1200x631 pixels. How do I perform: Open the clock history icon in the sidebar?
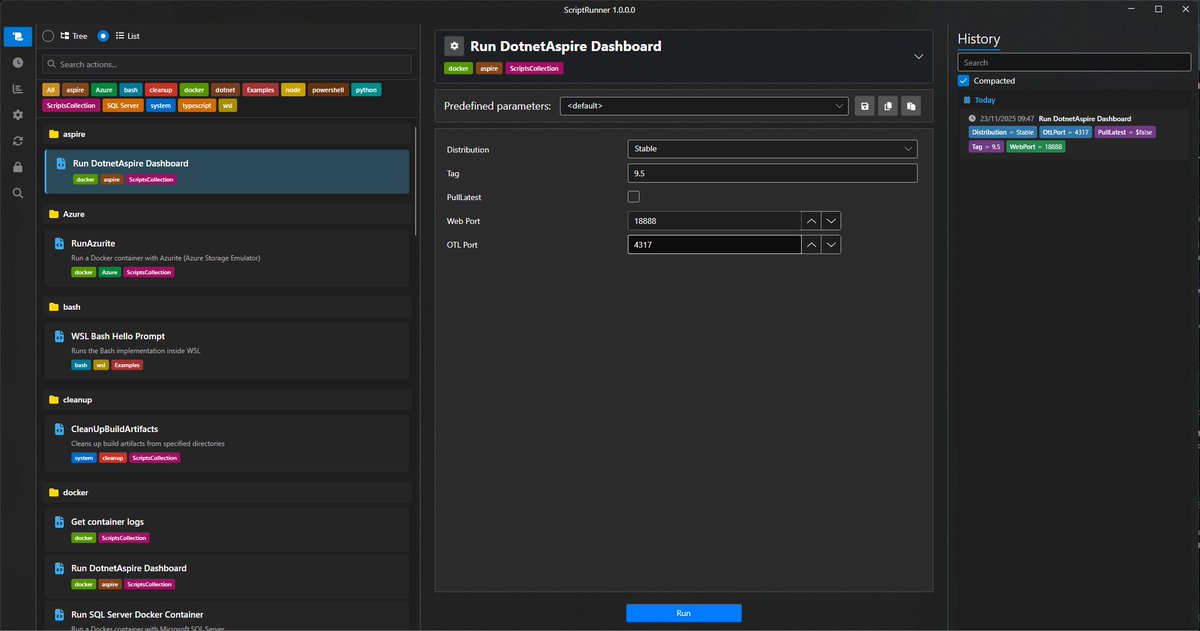tap(18, 62)
